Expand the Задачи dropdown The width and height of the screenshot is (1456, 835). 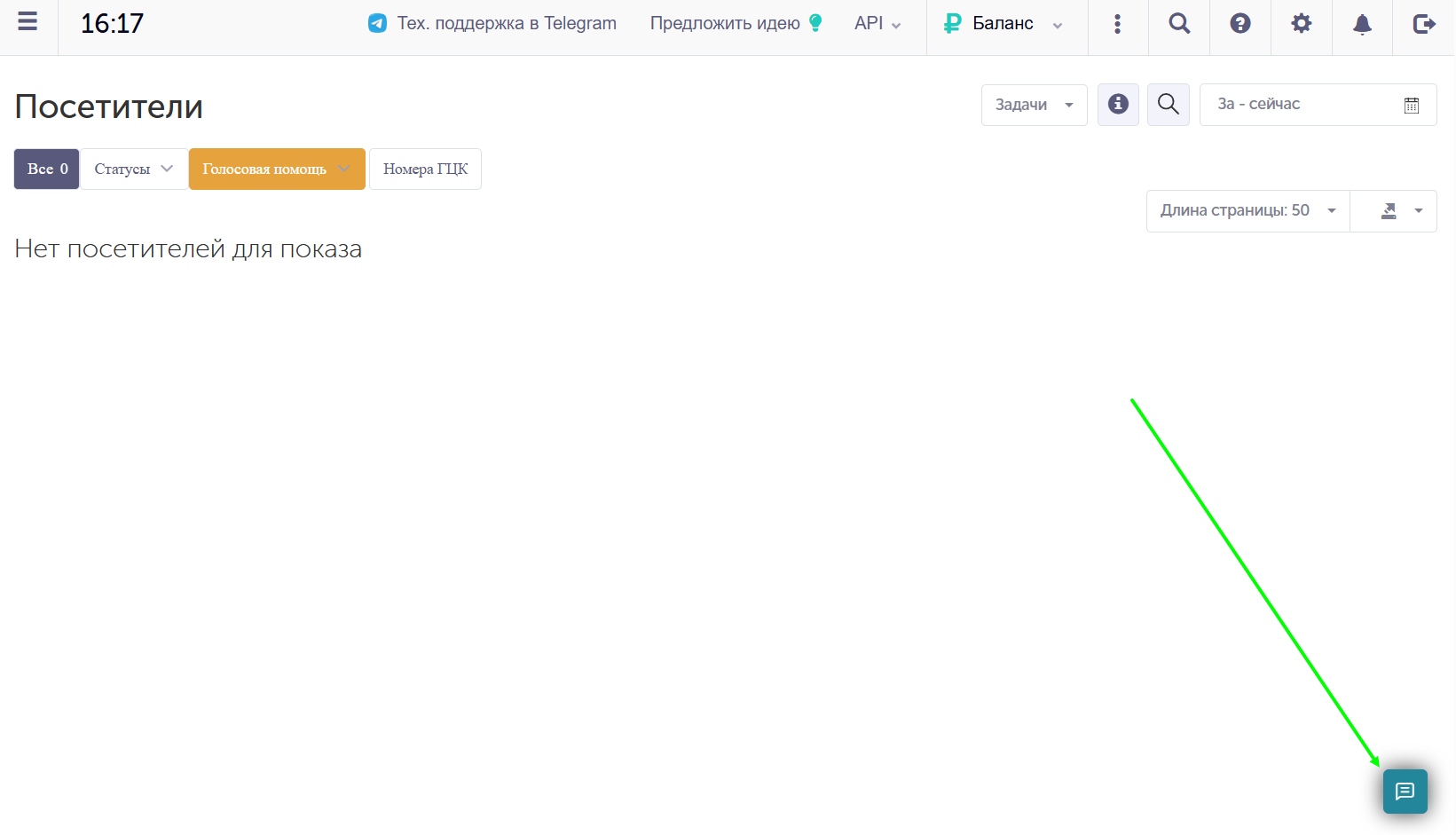[1034, 105]
